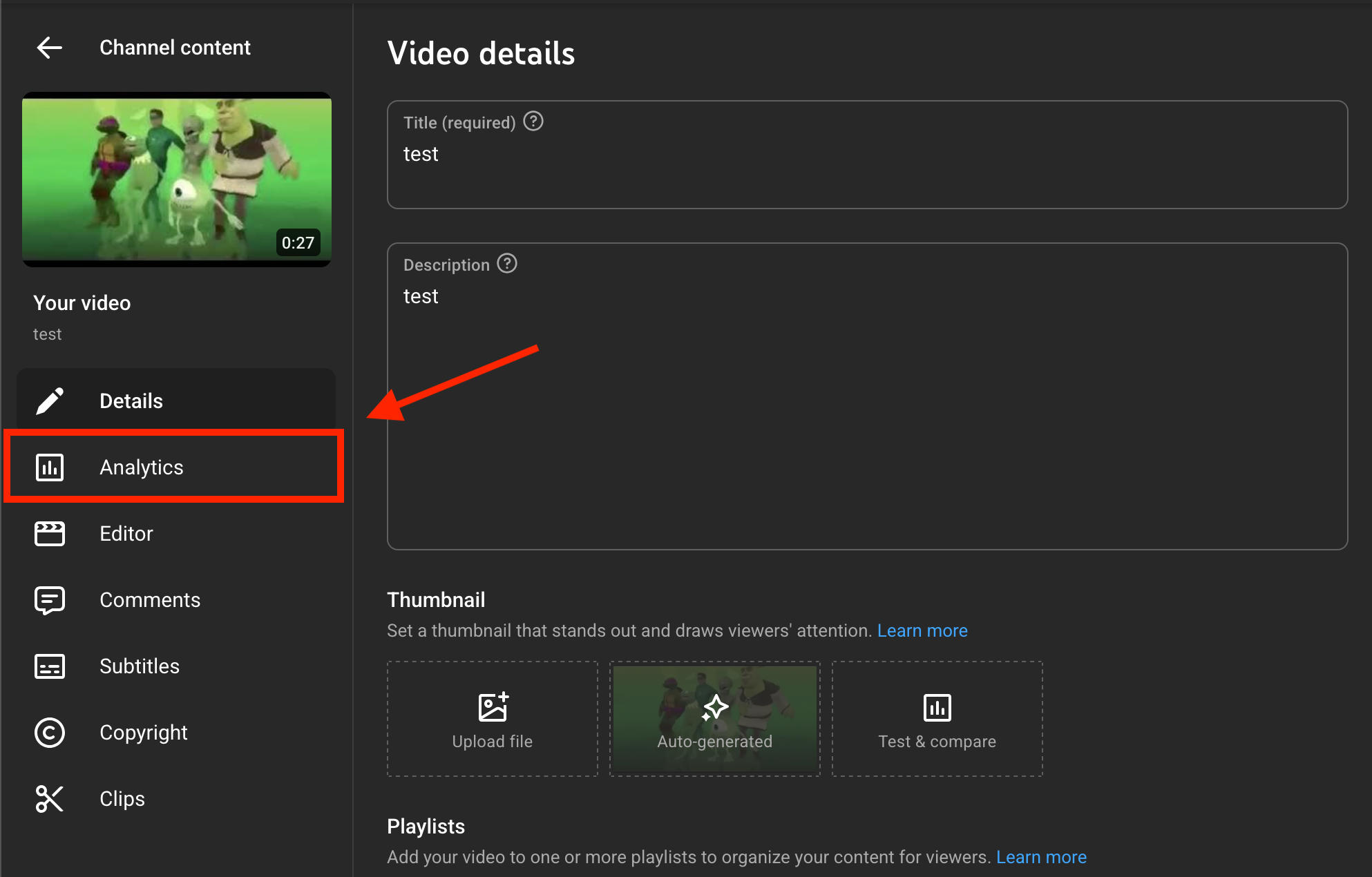Image resolution: width=1372 pixels, height=877 pixels.
Task: Select the Copyright icon
Action: [x=49, y=732]
